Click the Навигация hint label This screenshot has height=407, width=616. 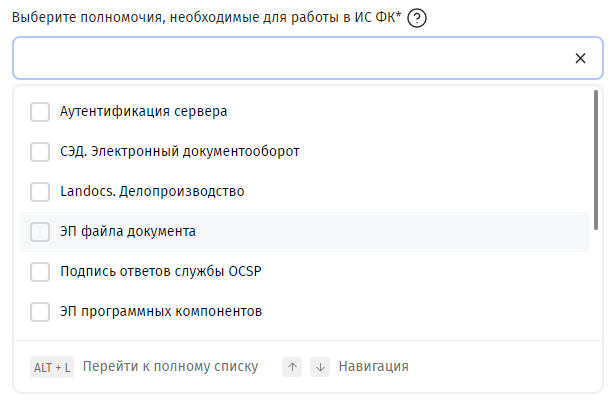tap(374, 367)
